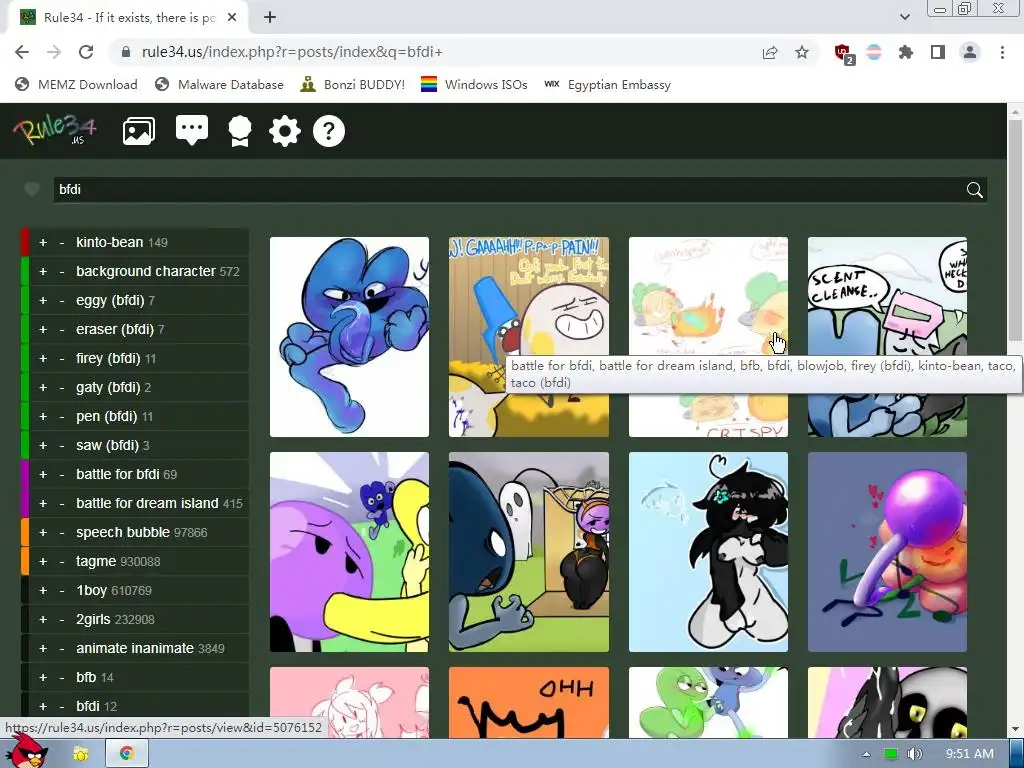Add bfdi tag with its plus

click(x=43, y=707)
